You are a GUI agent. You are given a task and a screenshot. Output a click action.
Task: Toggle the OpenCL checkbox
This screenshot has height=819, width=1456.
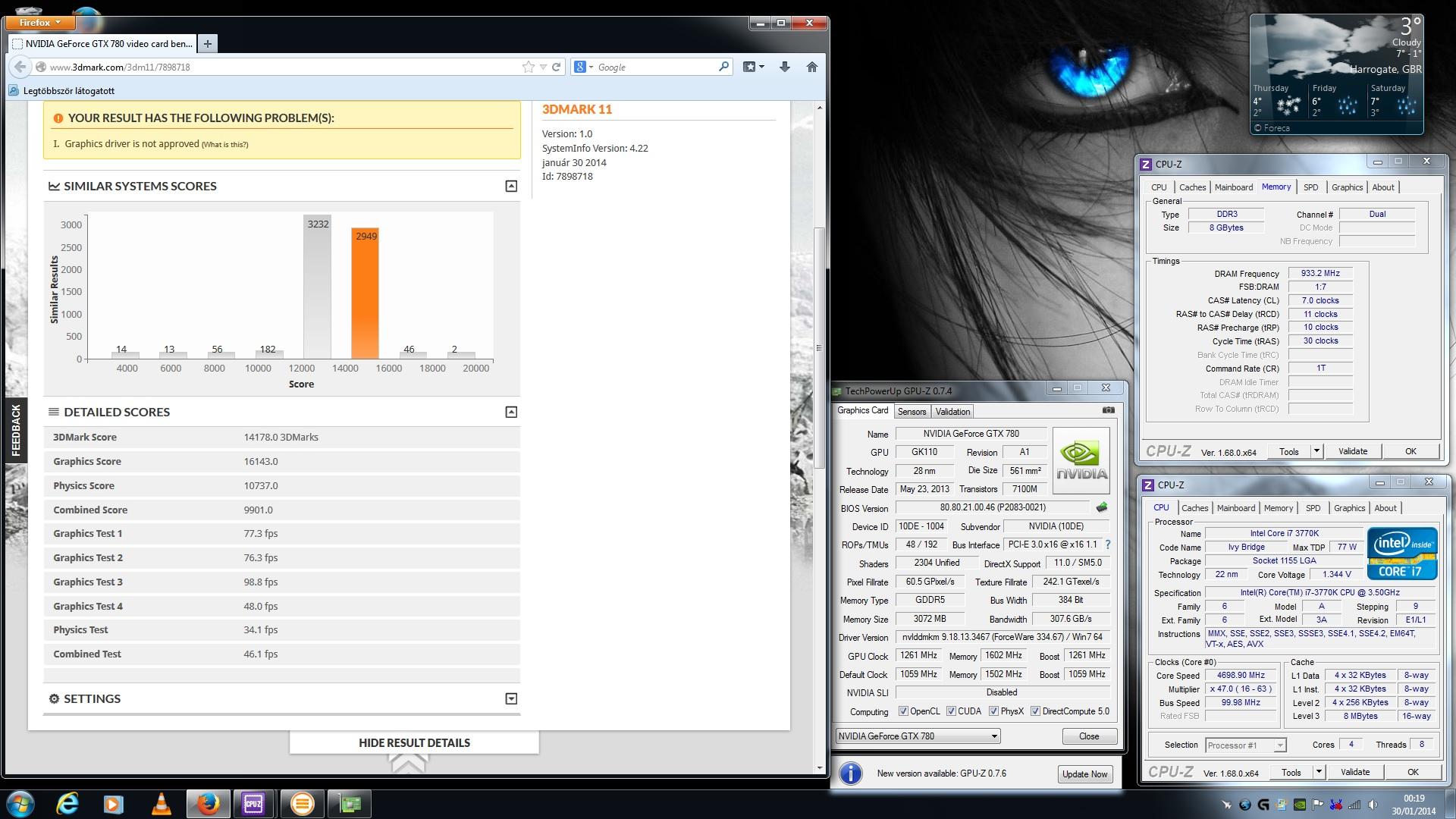[903, 711]
